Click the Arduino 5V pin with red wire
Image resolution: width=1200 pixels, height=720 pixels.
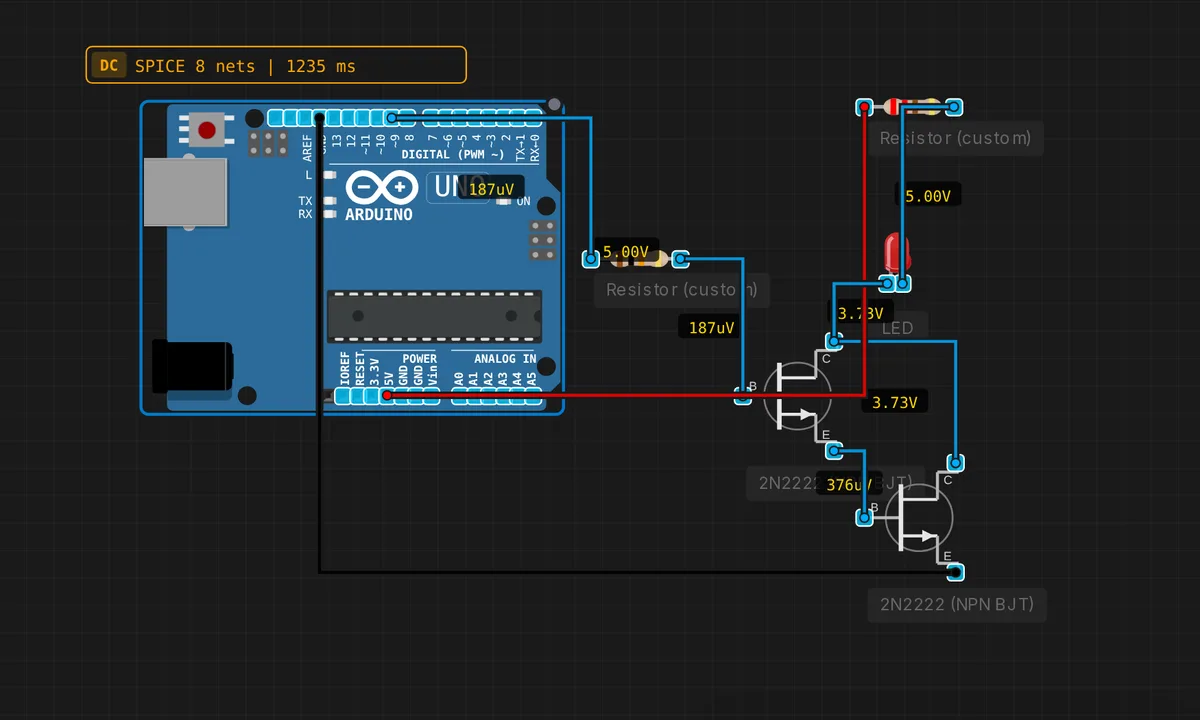[x=387, y=396]
